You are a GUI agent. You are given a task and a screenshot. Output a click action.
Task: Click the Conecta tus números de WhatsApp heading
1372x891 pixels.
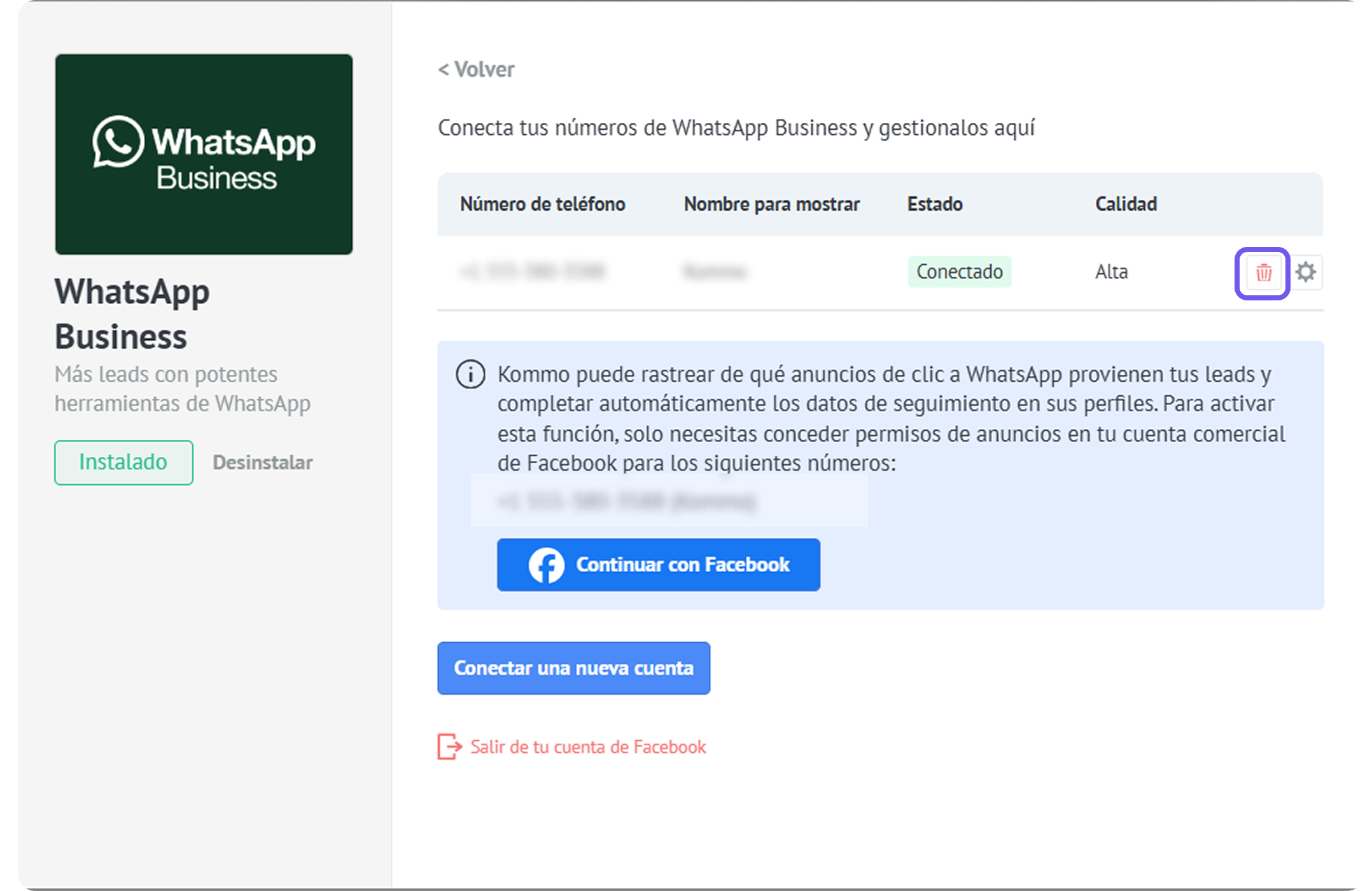[736, 128]
